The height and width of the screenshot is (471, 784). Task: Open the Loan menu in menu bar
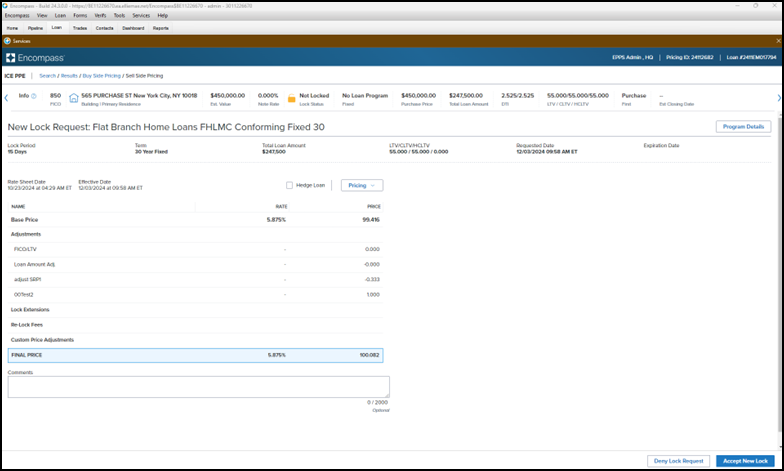point(60,16)
